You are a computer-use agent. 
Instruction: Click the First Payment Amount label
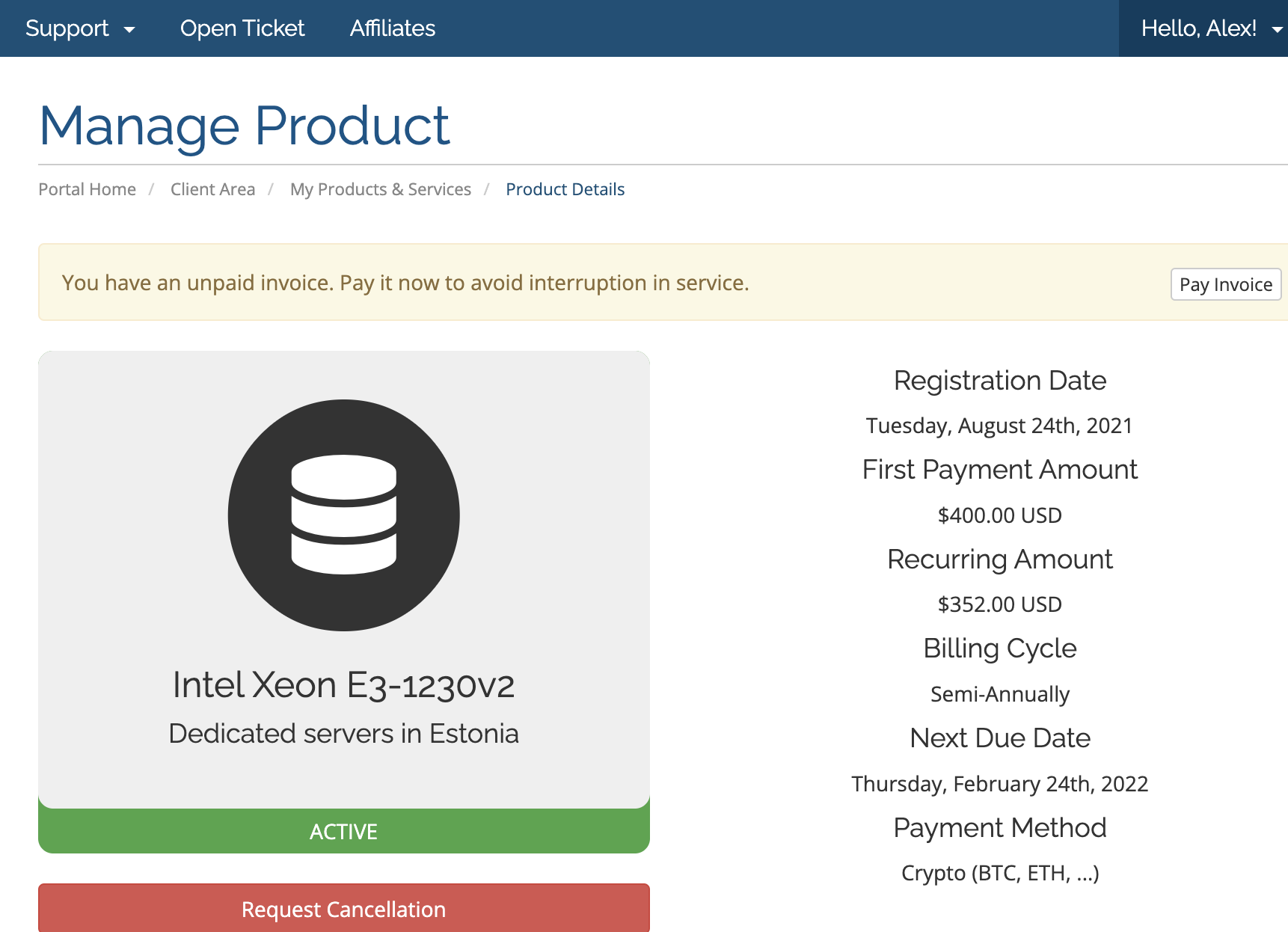1000,470
